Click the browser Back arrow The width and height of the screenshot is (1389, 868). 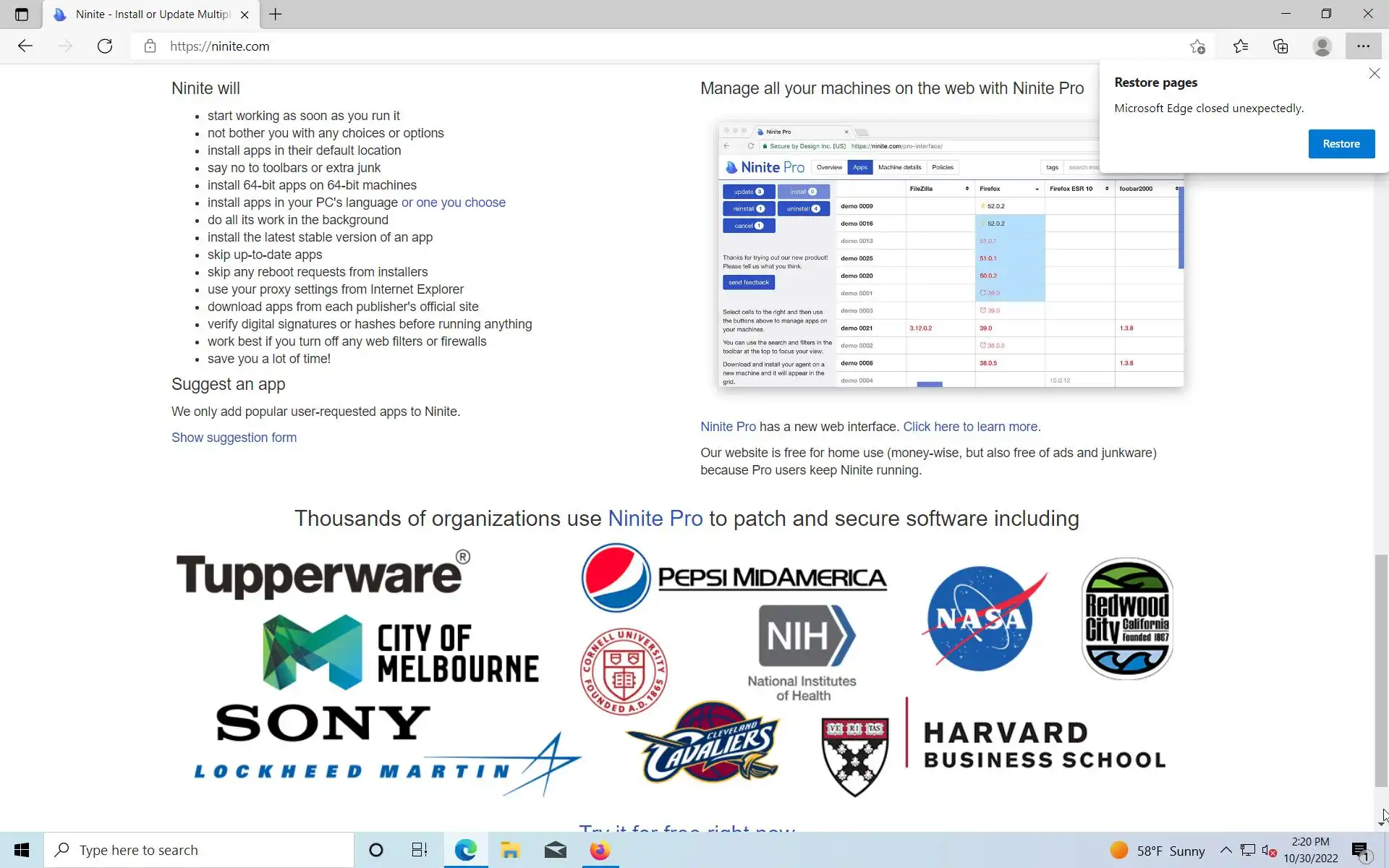25,46
